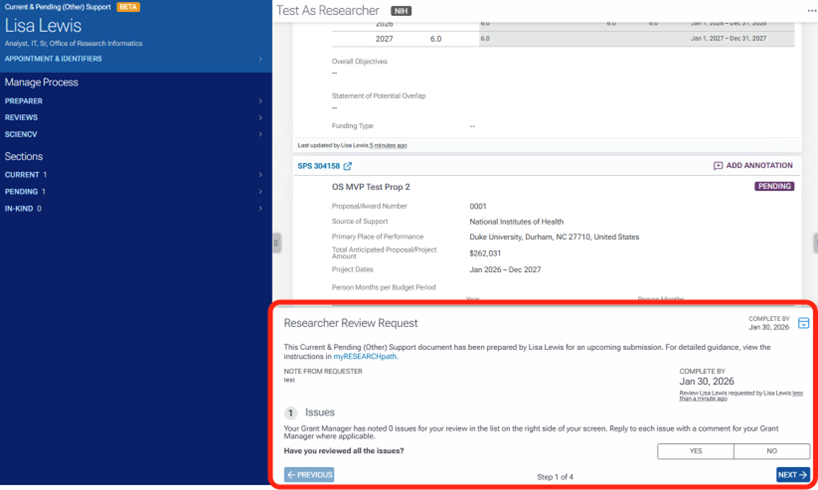
Task: Click the BETA badge in header
Action: pos(128,7)
